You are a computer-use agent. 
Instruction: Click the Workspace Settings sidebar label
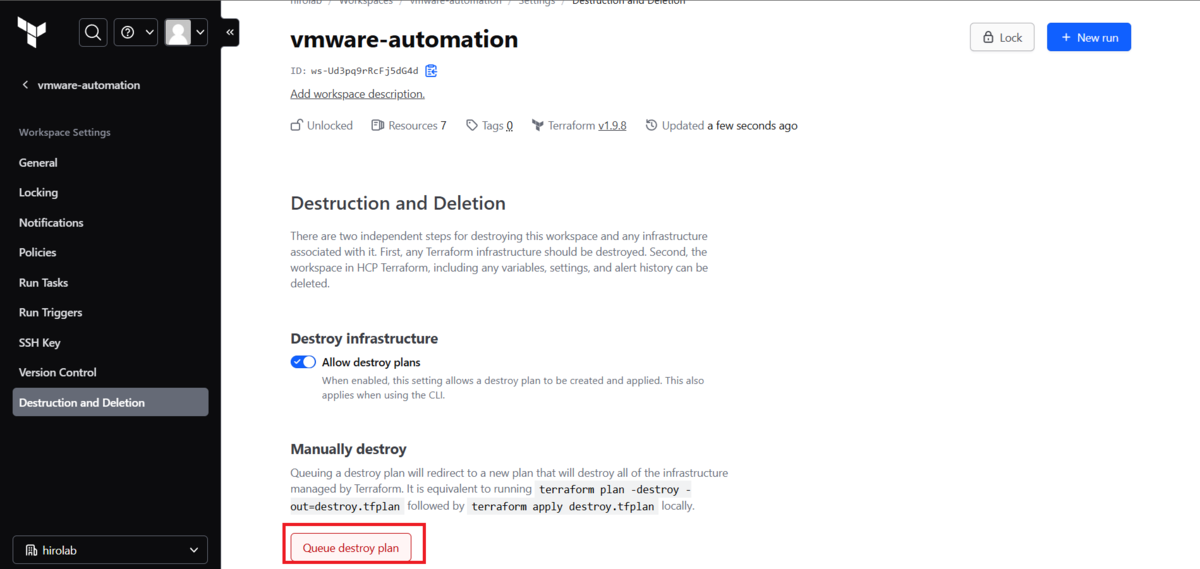pyautogui.click(x=65, y=132)
